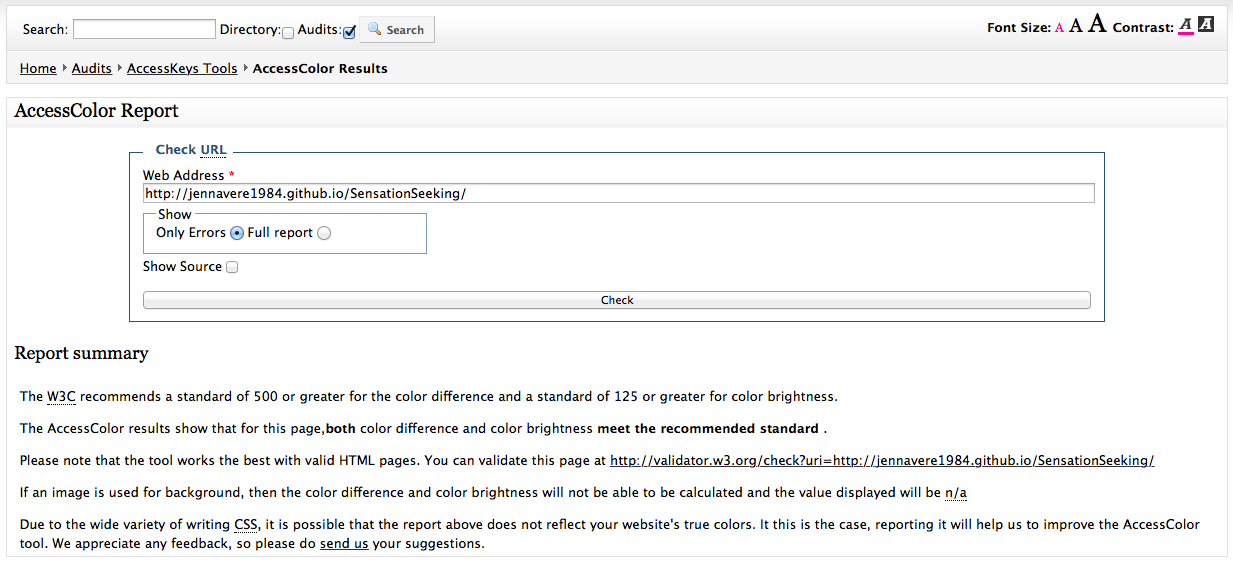Screen dimensions: 1233x563
Task: Follow the send us feedback link
Action: (x=344, y=544)
